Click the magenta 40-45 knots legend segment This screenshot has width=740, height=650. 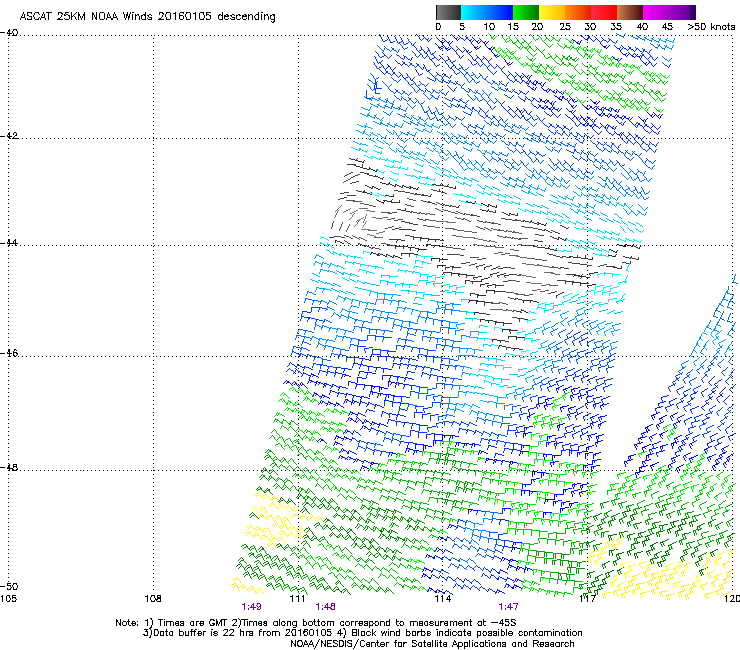point(656,12)
